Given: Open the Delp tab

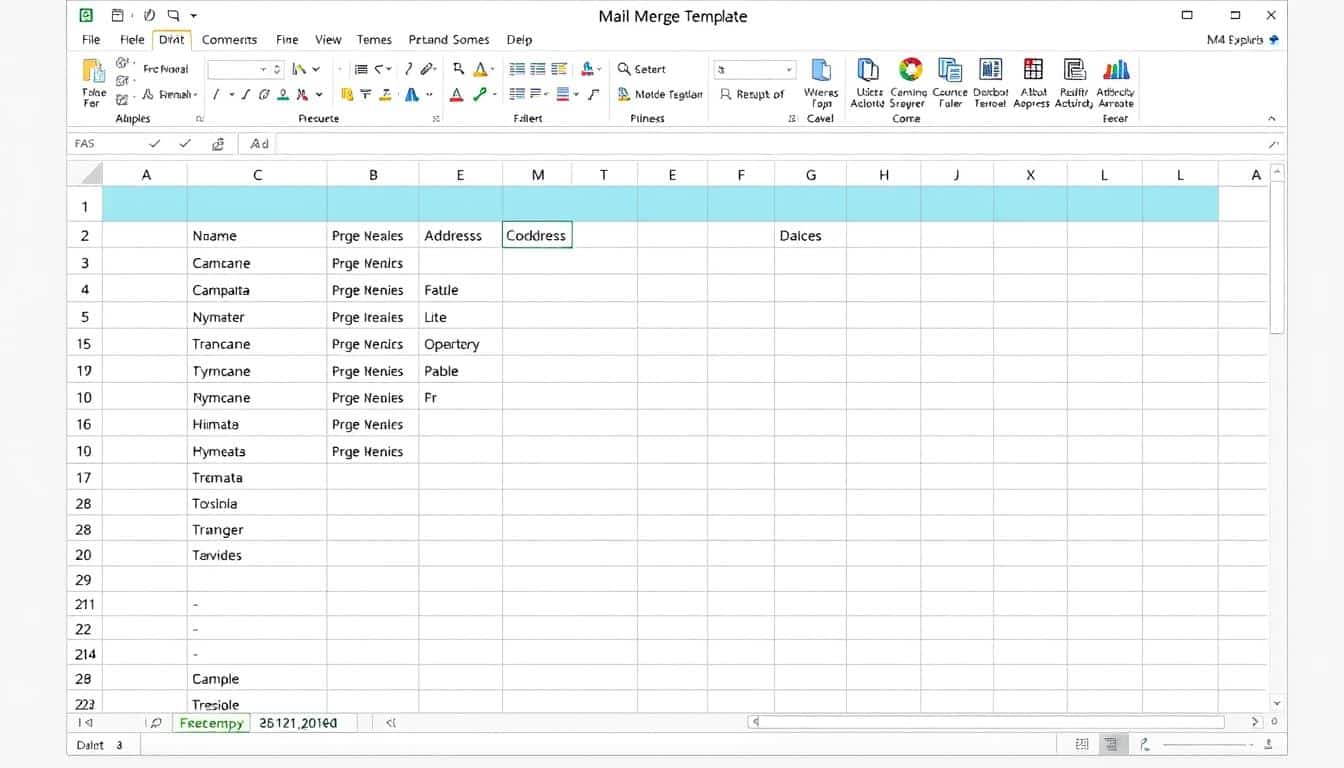Looking at the screenshot, I should [x=519, y=40].
